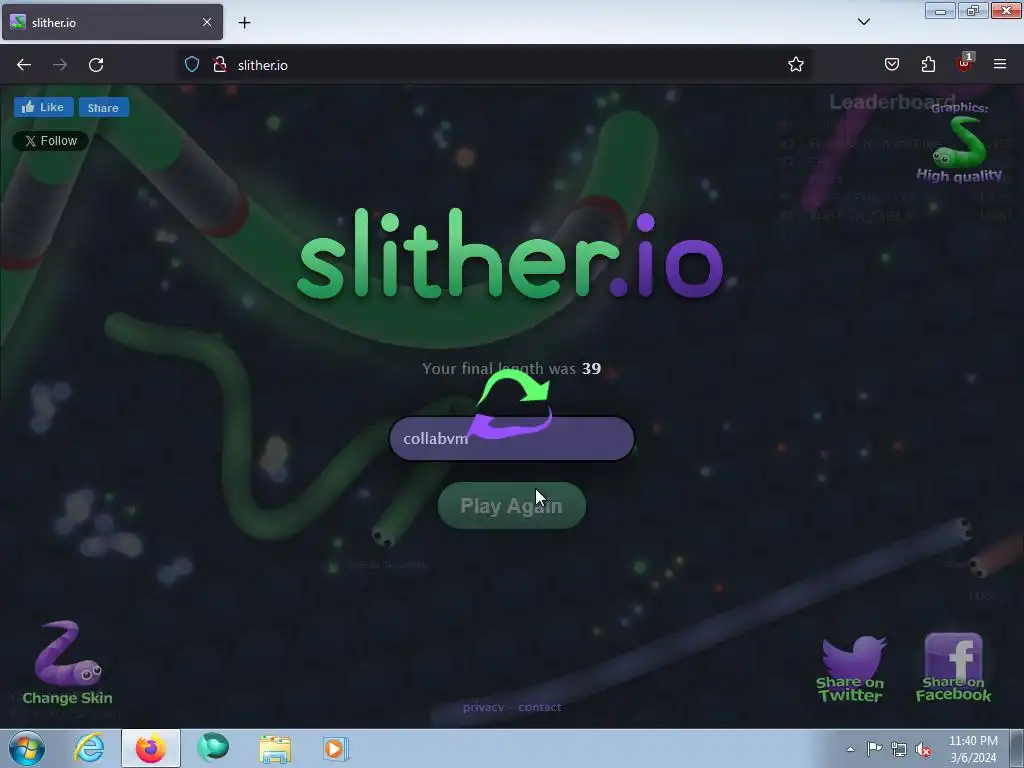Share on Facebook icon
Image resolution: width=1024 pixels, height=768 pixels.
pos(953,667)
